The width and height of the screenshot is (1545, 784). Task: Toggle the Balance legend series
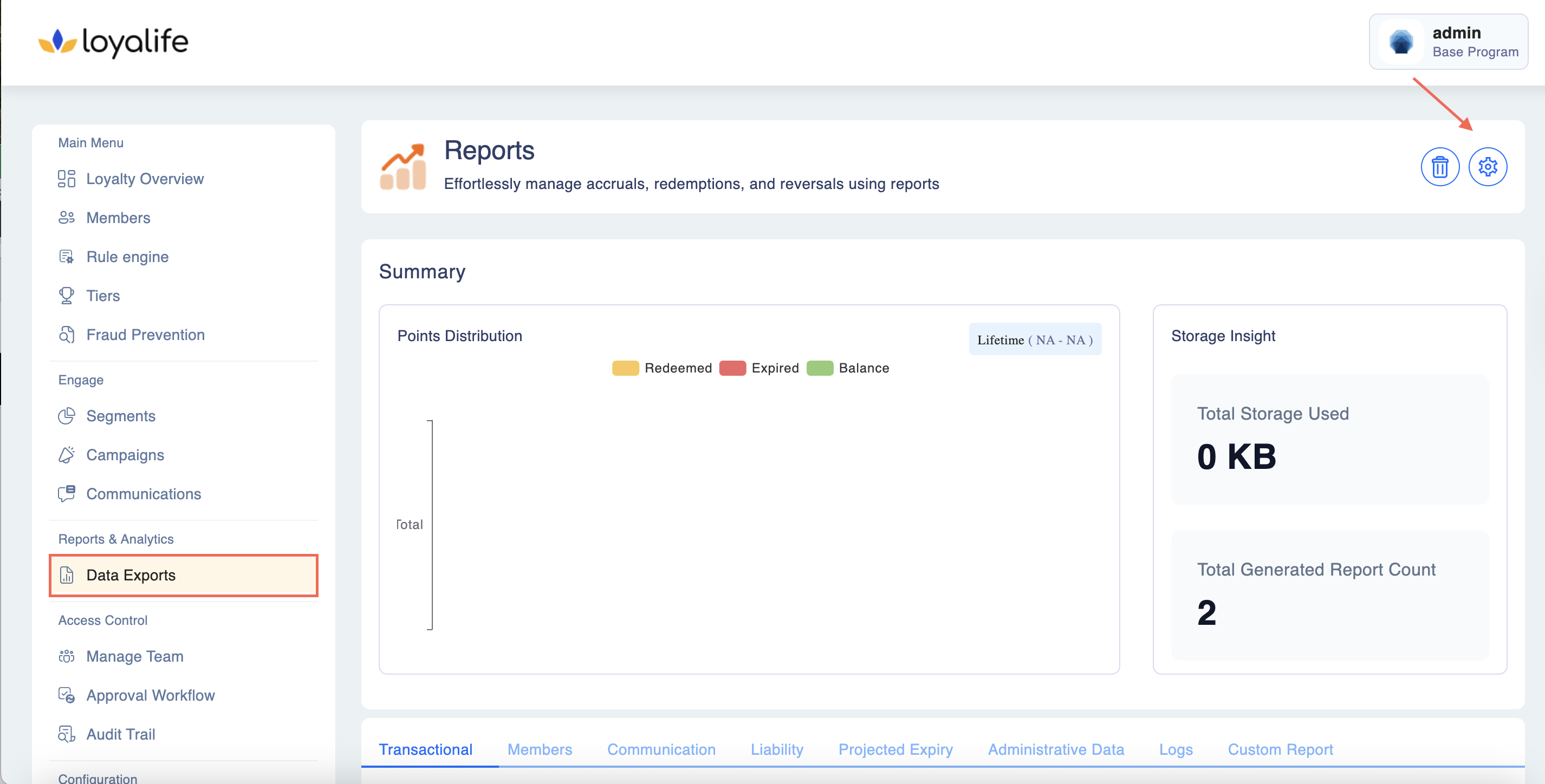[864, 368]
